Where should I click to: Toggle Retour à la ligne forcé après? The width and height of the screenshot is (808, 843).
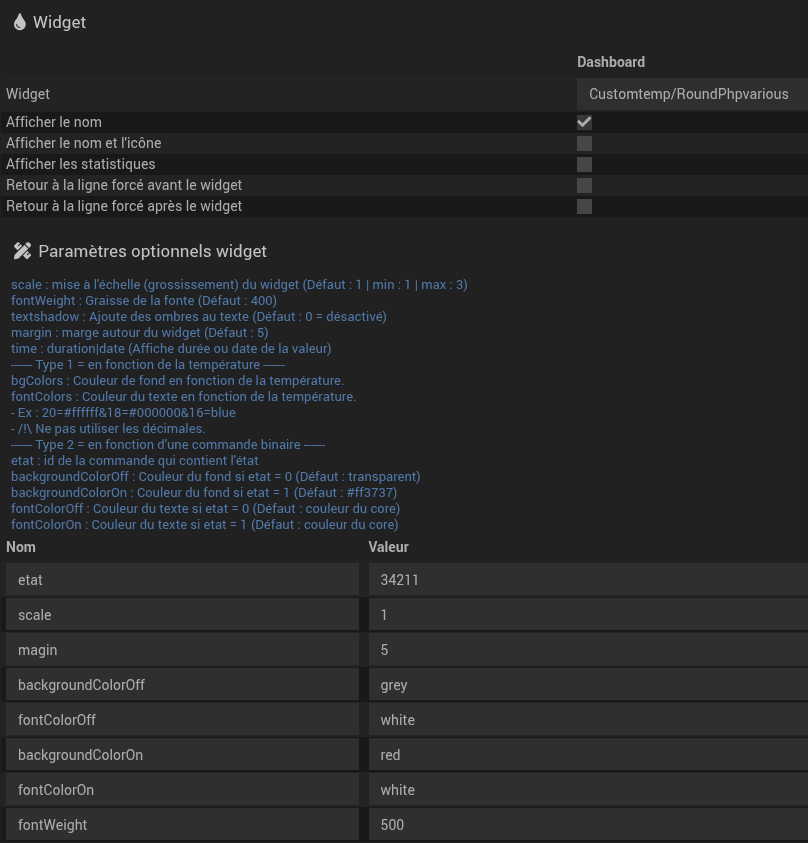585,206
